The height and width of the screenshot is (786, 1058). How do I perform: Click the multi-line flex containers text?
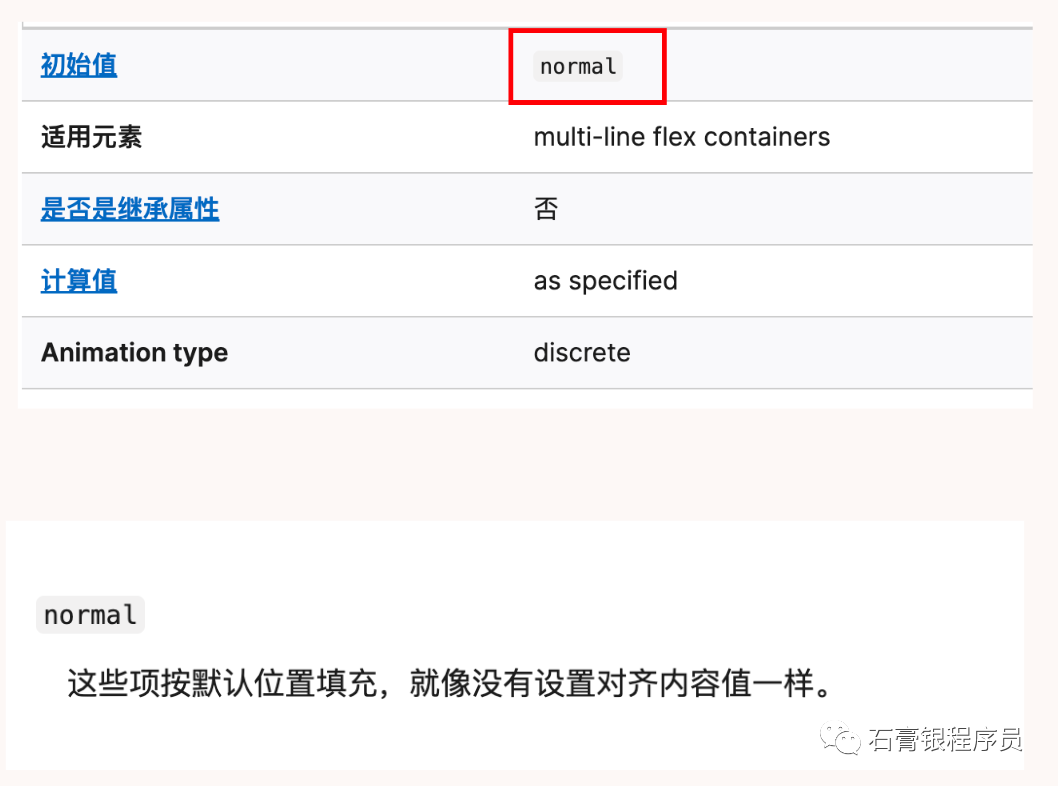click(681, 137)
